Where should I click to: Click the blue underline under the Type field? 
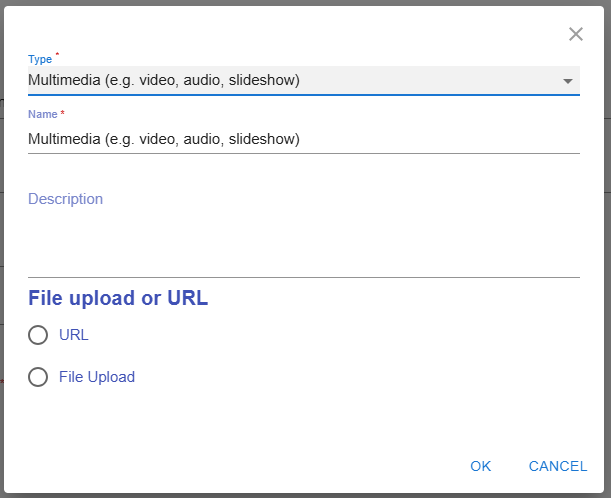click(300, 95)
